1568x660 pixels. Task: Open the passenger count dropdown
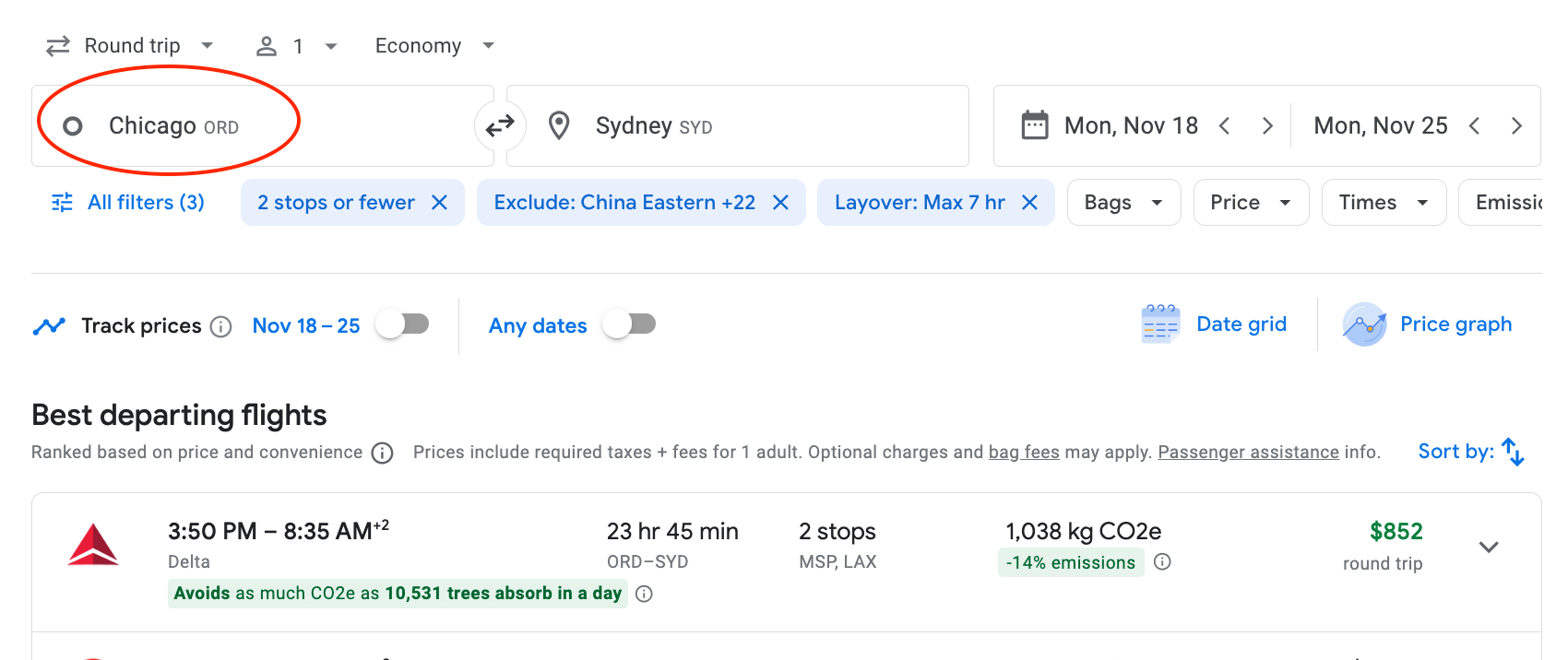coord(297,46)
